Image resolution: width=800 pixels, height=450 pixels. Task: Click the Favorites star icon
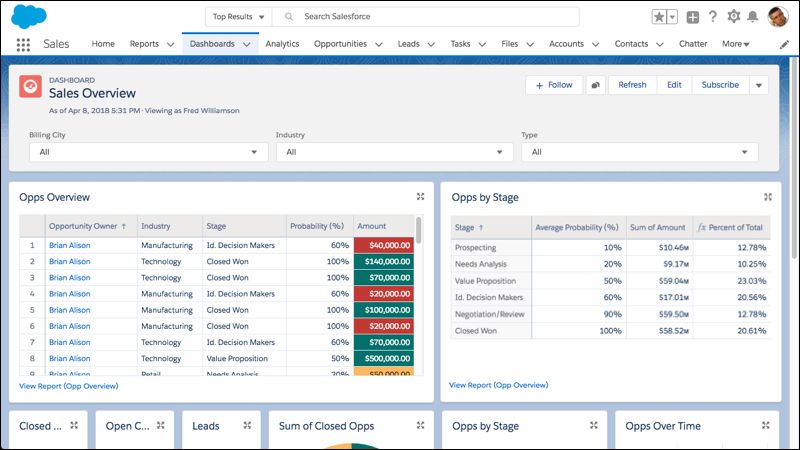(659, 17)
